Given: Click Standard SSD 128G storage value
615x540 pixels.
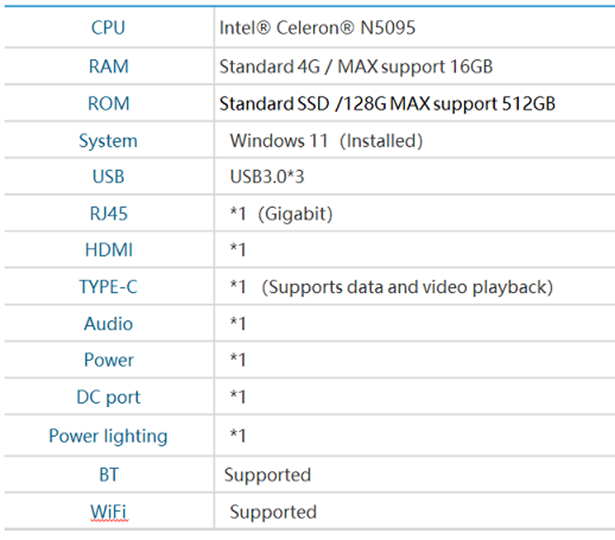Looking at the screenshot, I should click(387, 104).
